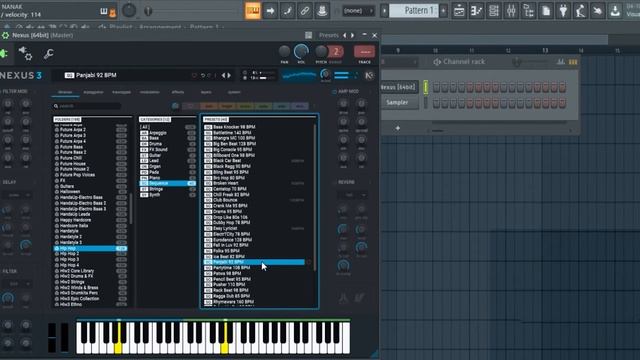The height and width of the screenshot is (360, 640).
Task: Open the Pattern 1 selector
Action: tap(414, 11)
